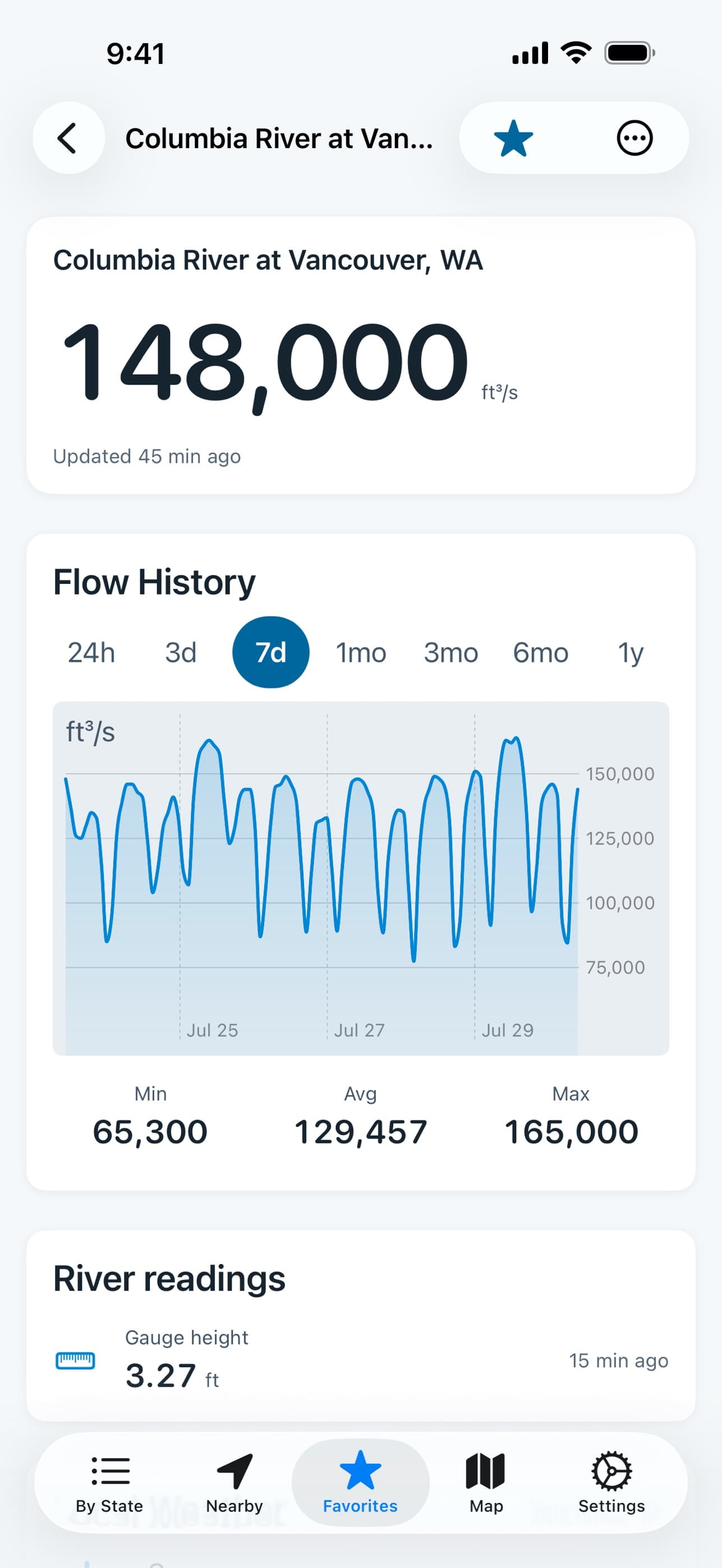Tap the Avg value 129,457
Viewport: 722px width, 1568px height.
360,1132
